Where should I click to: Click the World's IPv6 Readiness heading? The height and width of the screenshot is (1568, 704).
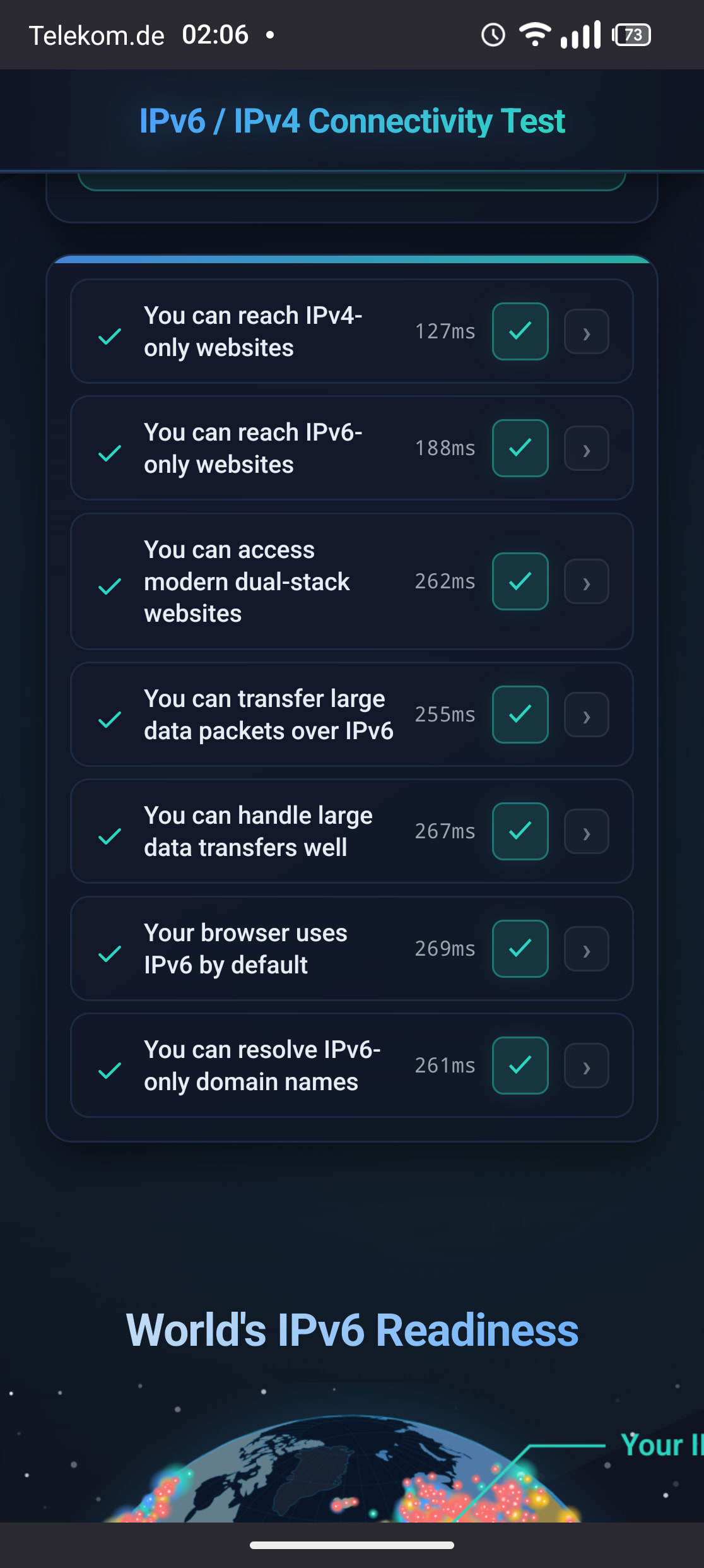point(352,1330)
